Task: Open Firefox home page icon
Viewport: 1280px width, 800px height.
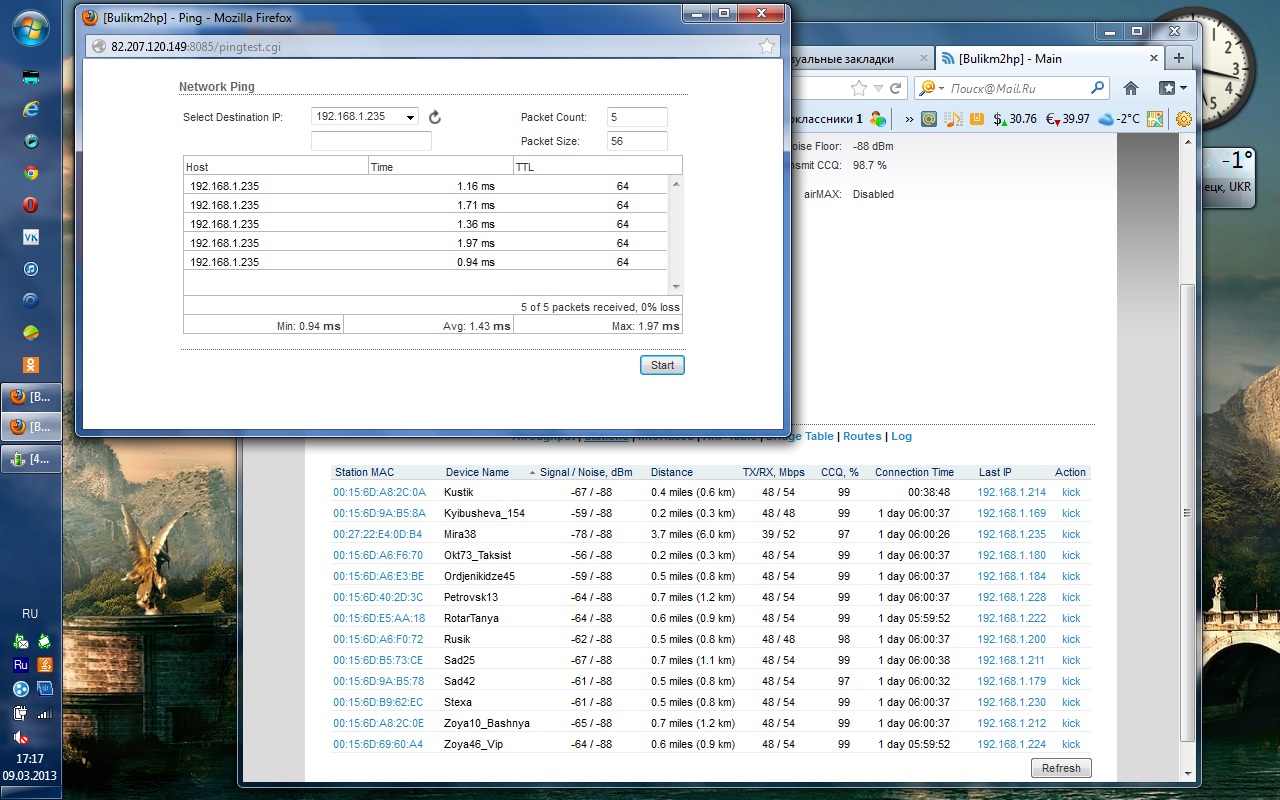Action: [1131, 88]
